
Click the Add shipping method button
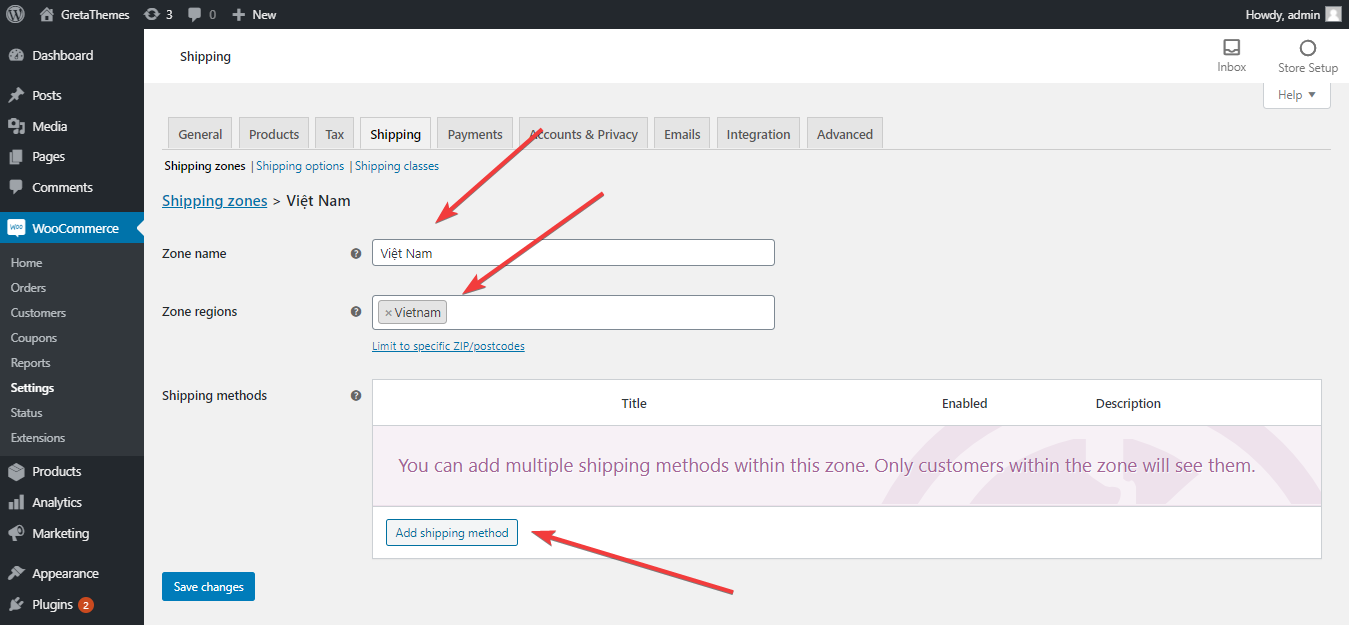[452, 533]
